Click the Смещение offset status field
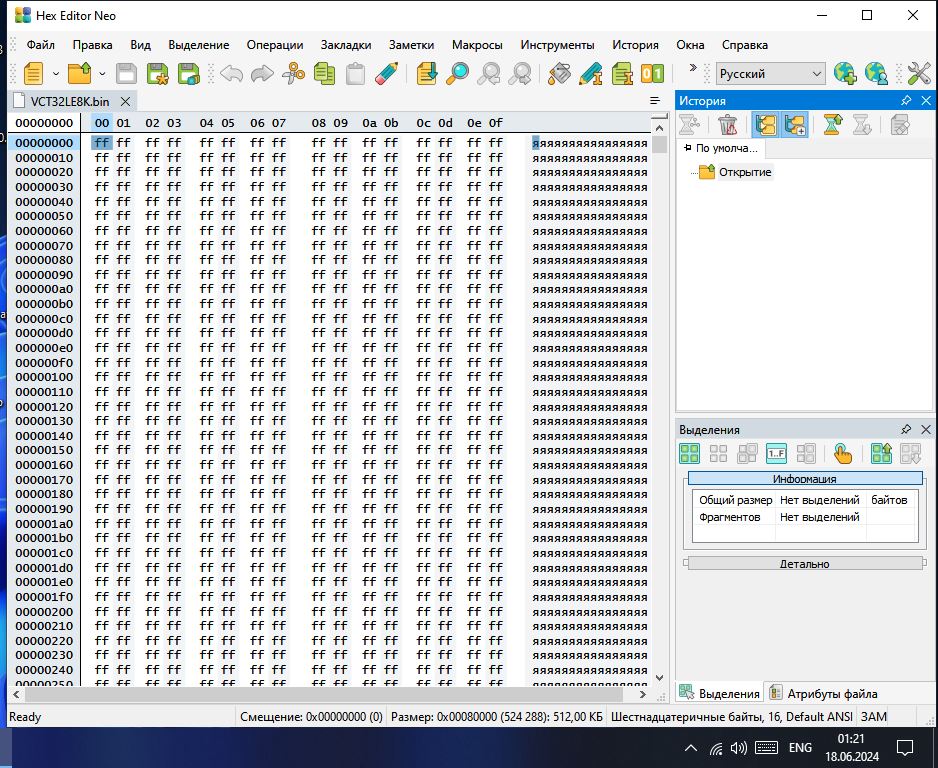The width and height of the screenshot is (938, 768). (x=311, y=717)
